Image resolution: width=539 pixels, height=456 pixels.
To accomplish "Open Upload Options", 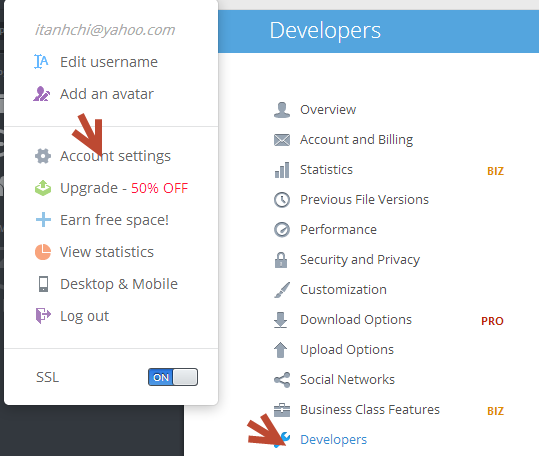I will tap(347, 349).
